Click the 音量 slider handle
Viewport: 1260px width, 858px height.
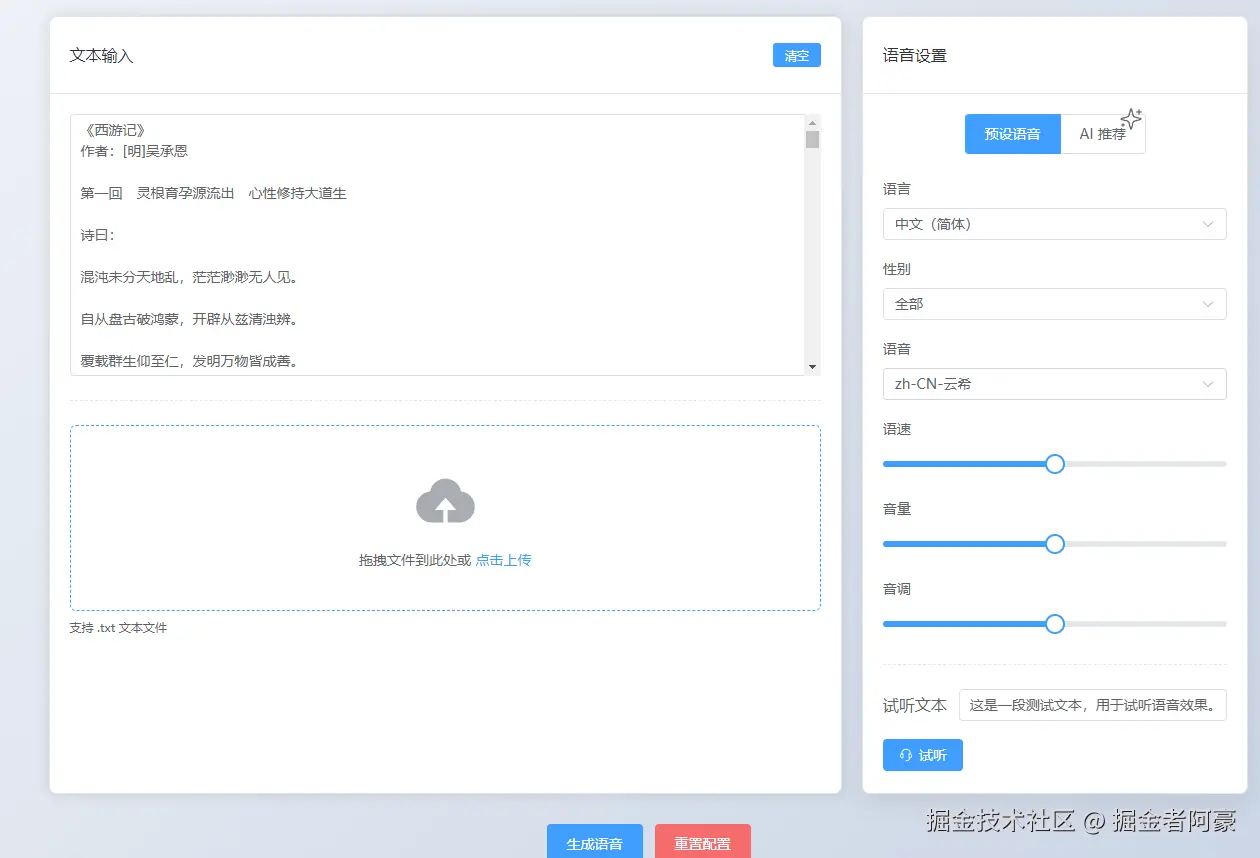[1055, 544]
